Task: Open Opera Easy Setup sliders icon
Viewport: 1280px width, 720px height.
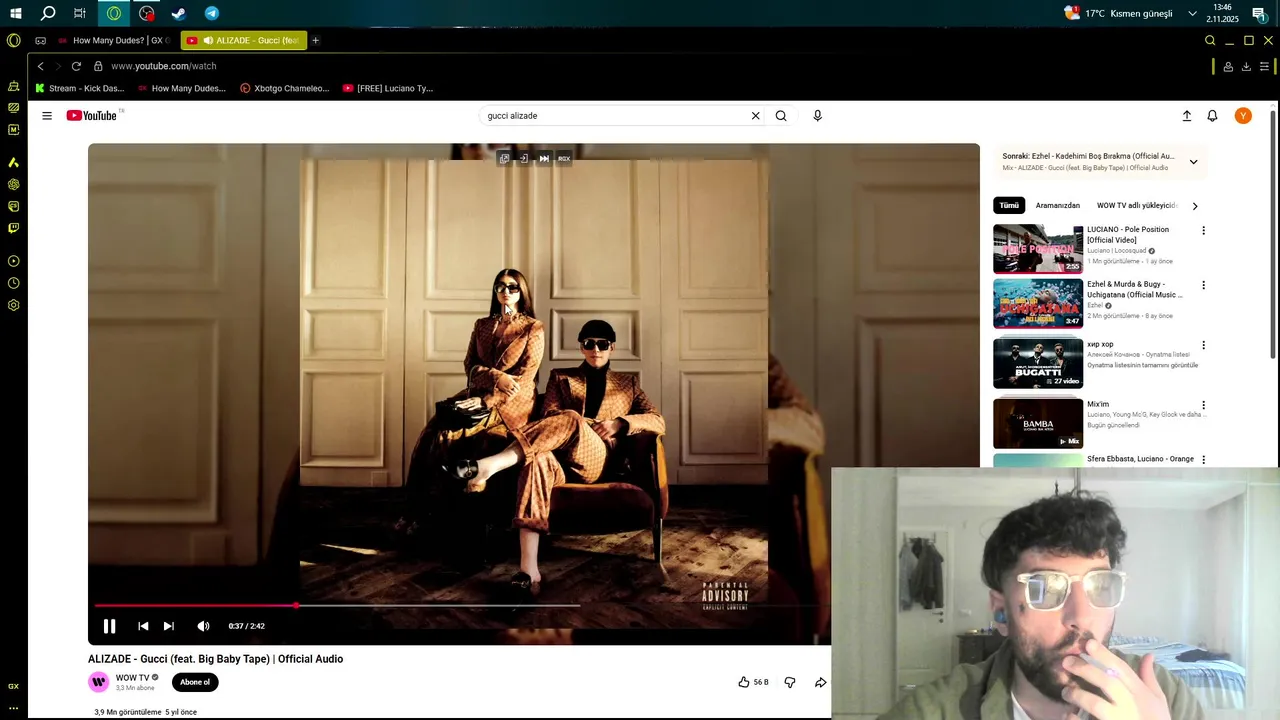Action: coord(1265,66)
